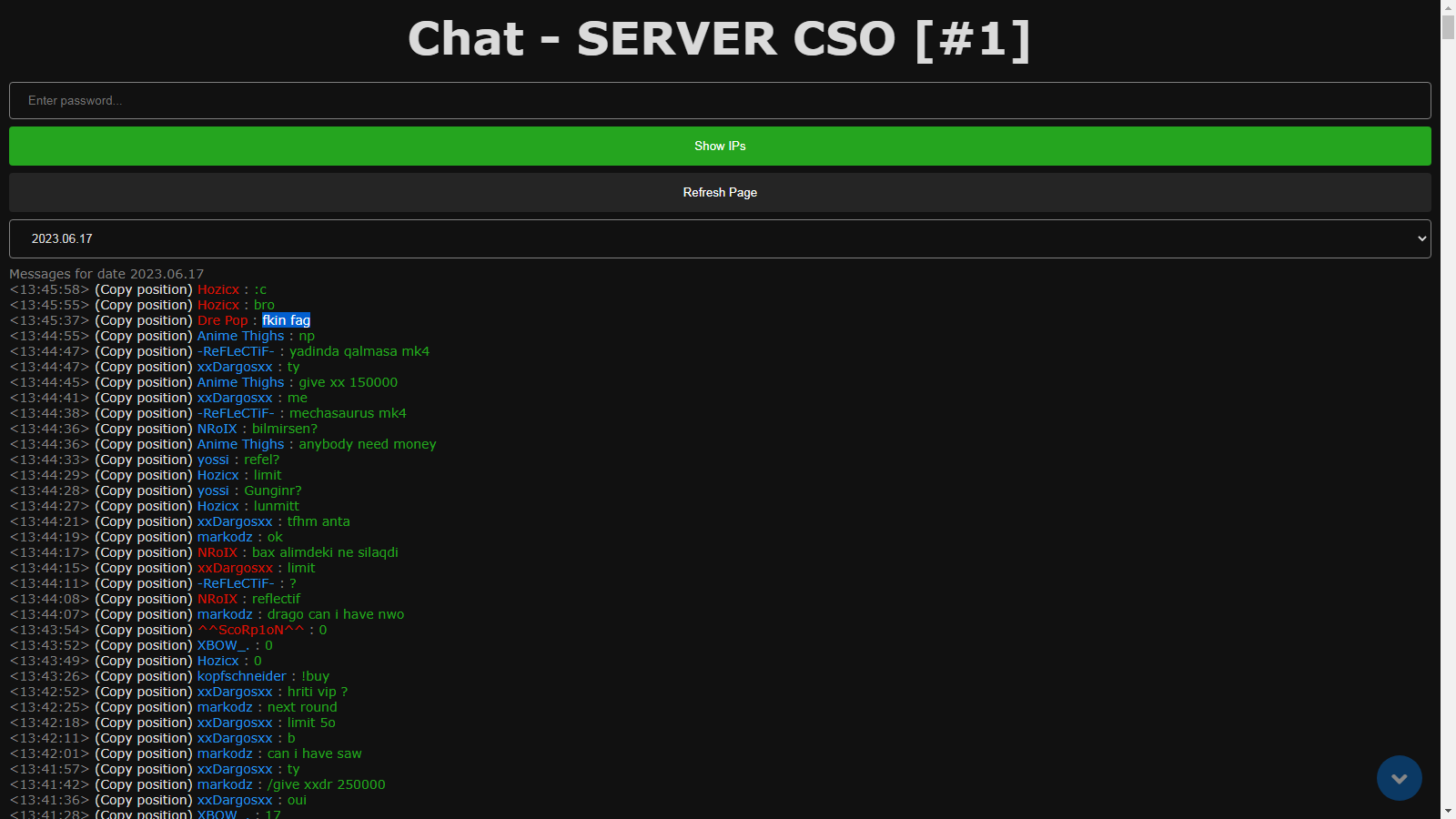This screenshot has height=819, width=1456.
Task: Click the vertical scrollbar thumb
Action: point(1448,27)
